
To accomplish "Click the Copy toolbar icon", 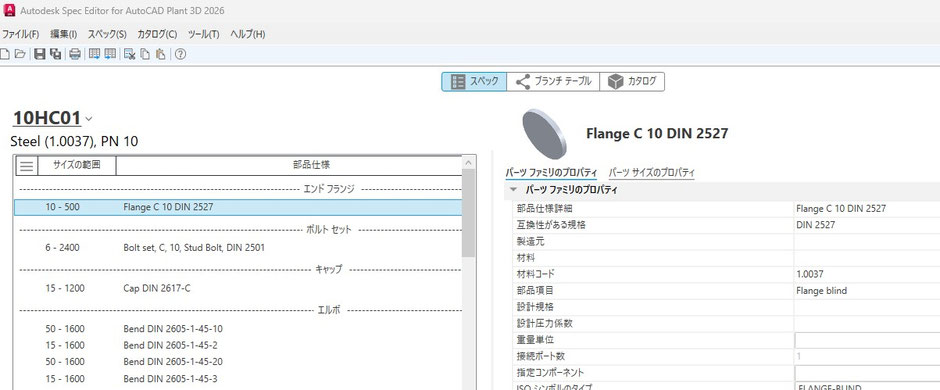I will coord(144,55).
